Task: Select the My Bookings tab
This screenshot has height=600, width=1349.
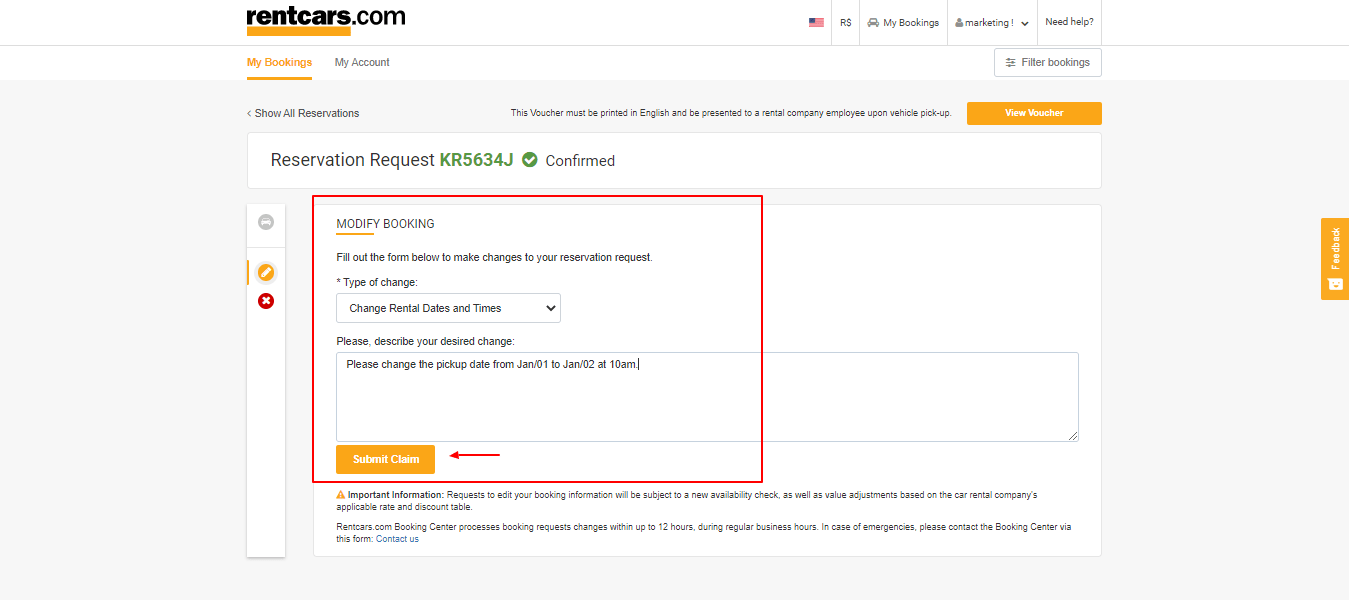Action: tap(279, 61)
